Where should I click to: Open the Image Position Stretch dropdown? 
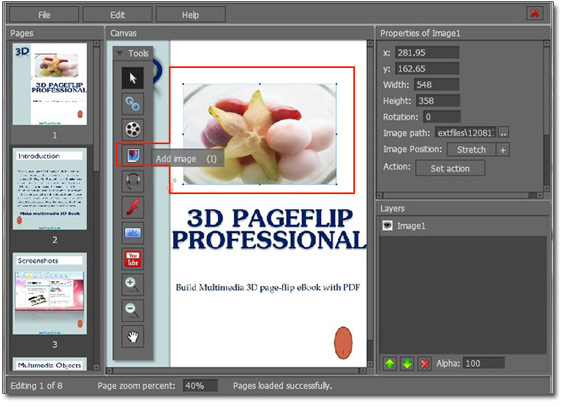(x=471, y=150)
